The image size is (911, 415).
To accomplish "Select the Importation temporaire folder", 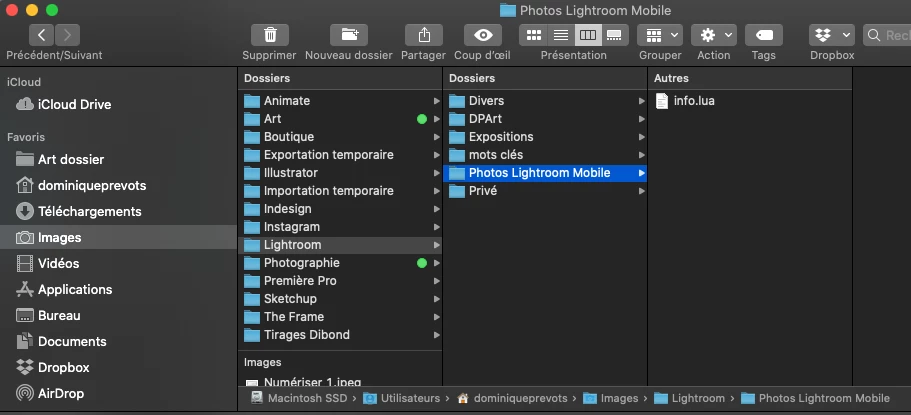I will pyautogui.click(x=340, y=191).
